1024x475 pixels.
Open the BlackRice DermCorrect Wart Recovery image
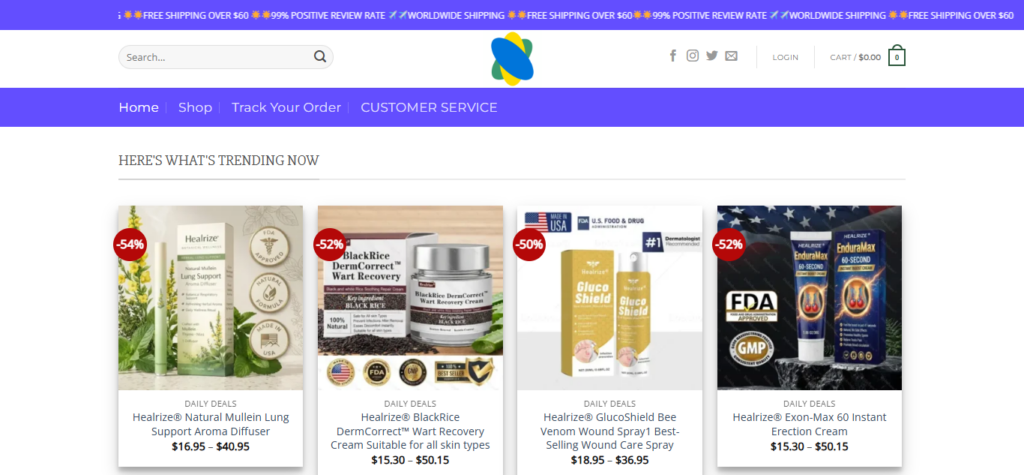tap(410, 298)
